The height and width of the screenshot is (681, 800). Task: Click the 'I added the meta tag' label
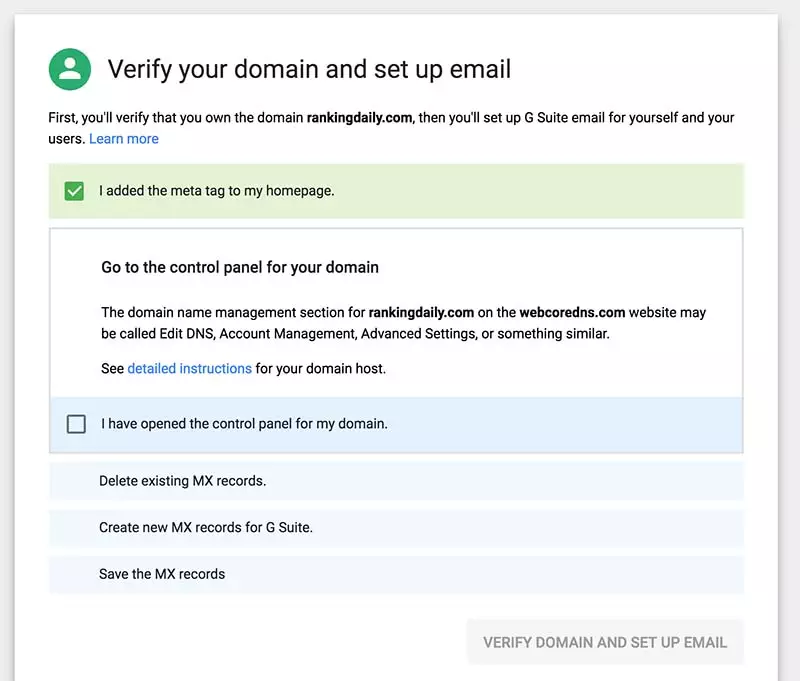coord(216,191)
